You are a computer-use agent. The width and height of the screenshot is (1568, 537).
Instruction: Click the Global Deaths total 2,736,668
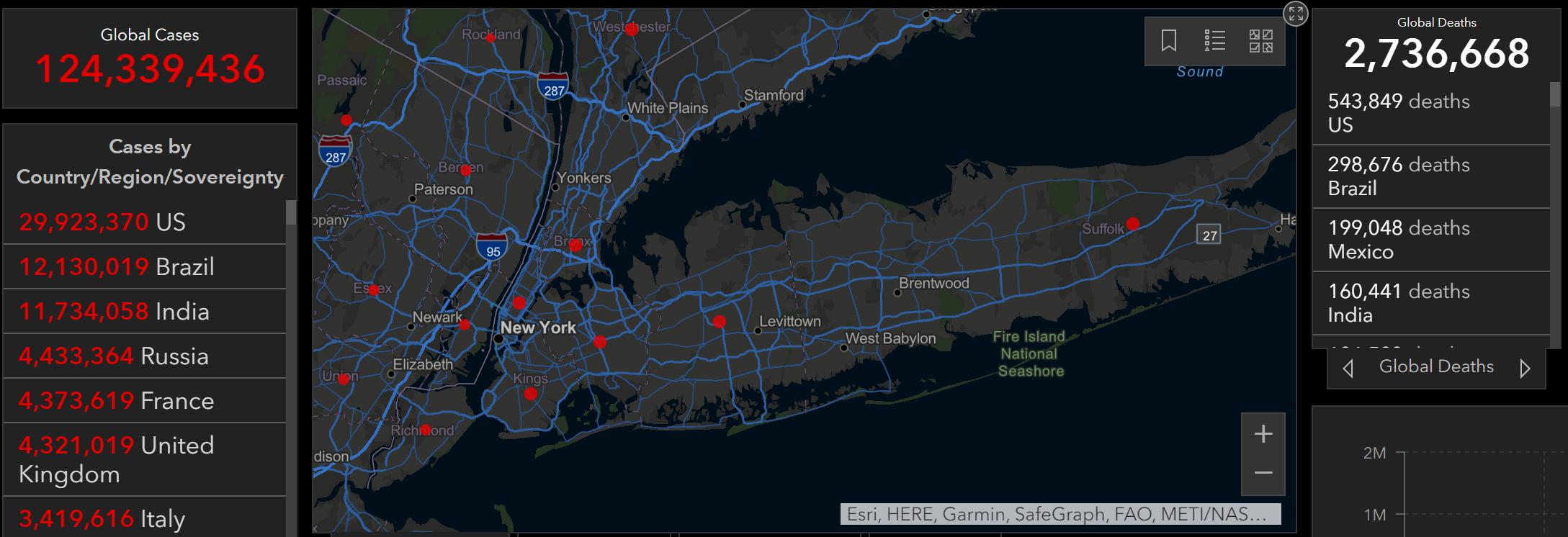point(1436,53)
